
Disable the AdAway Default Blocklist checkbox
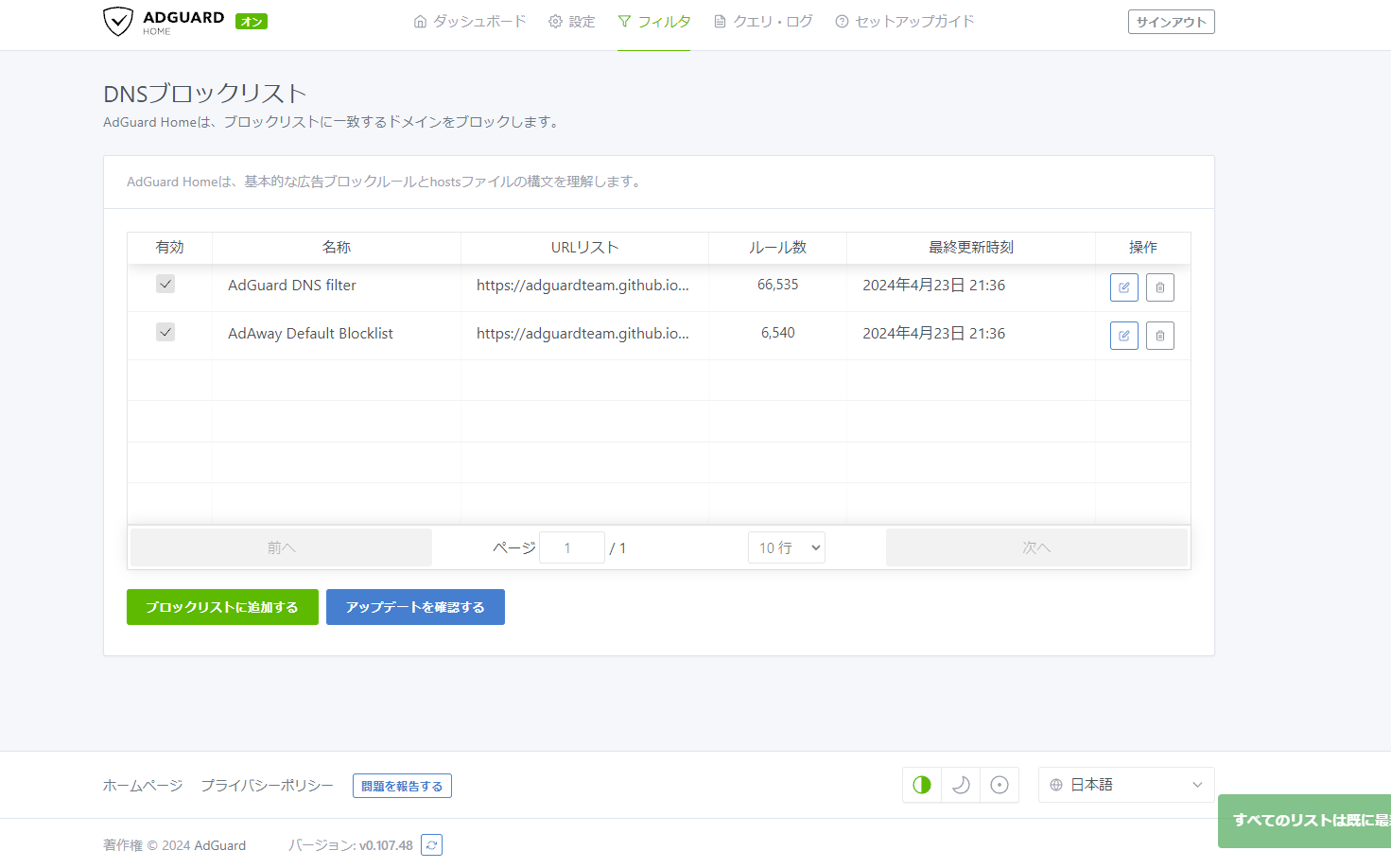click(x=165, y=332)
